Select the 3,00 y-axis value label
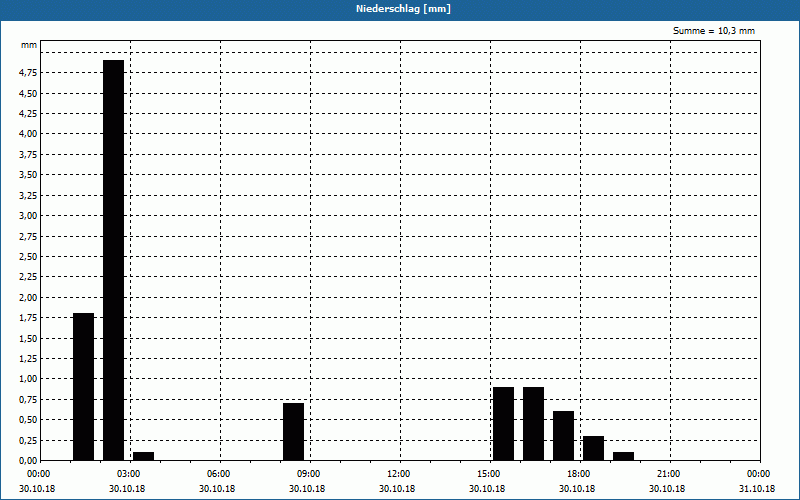The image size is (800, 500). 28,216
